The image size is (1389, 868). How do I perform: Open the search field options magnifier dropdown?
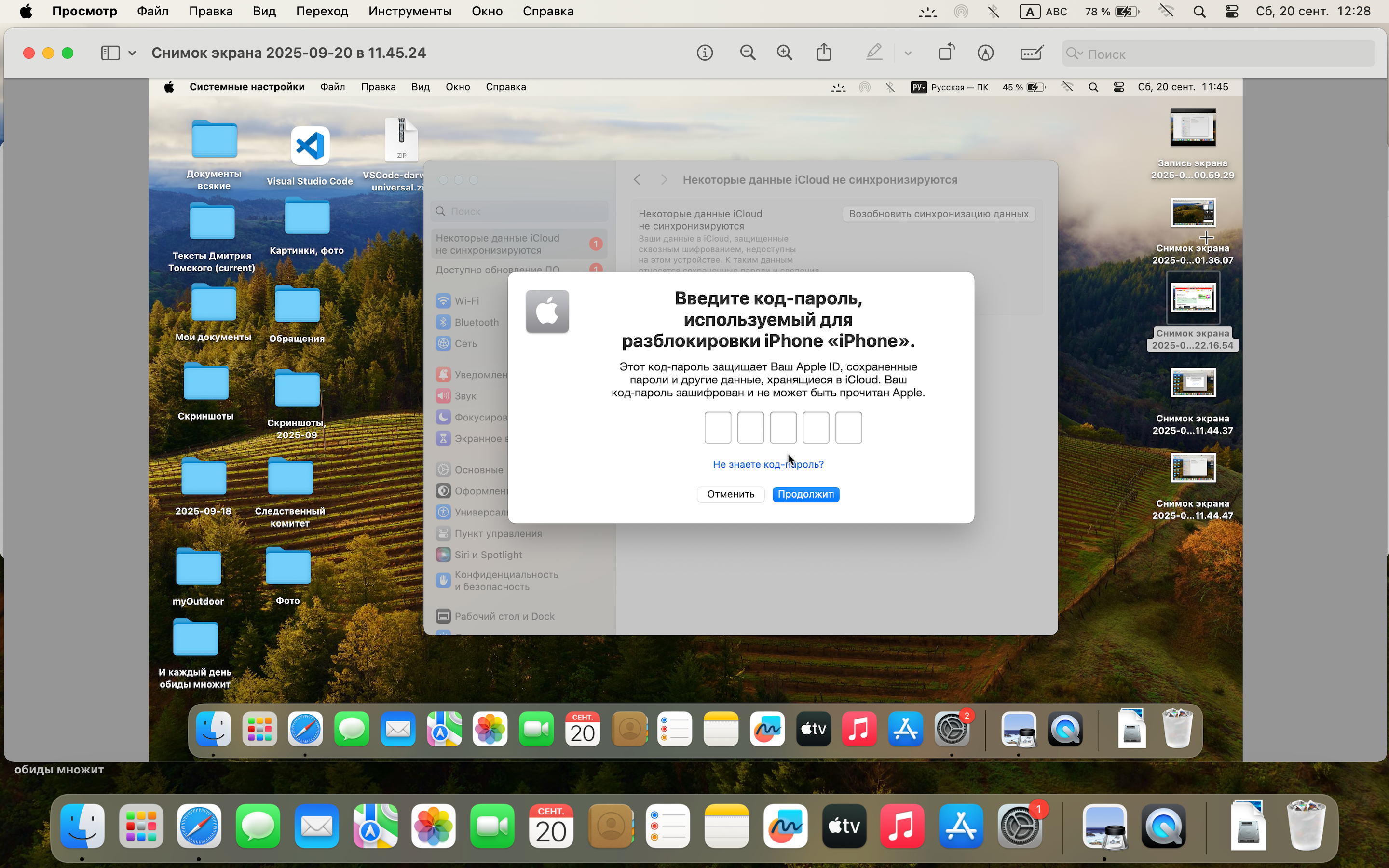click(x=1074, y=54)
